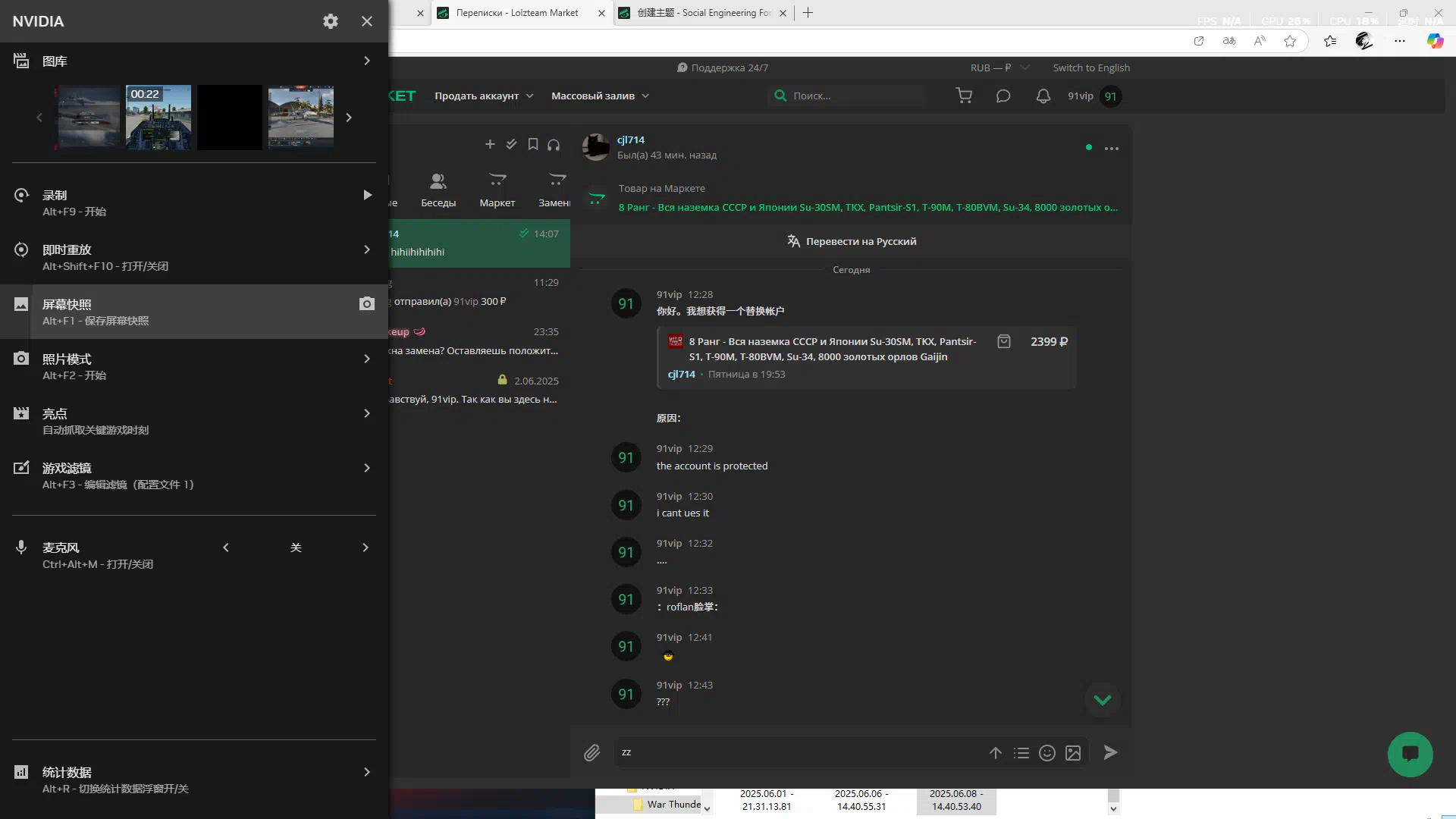Viewport: 1456px width, 819px height.
Task: Open messages chat bubble icon in header
Action: pos(1003,96)
